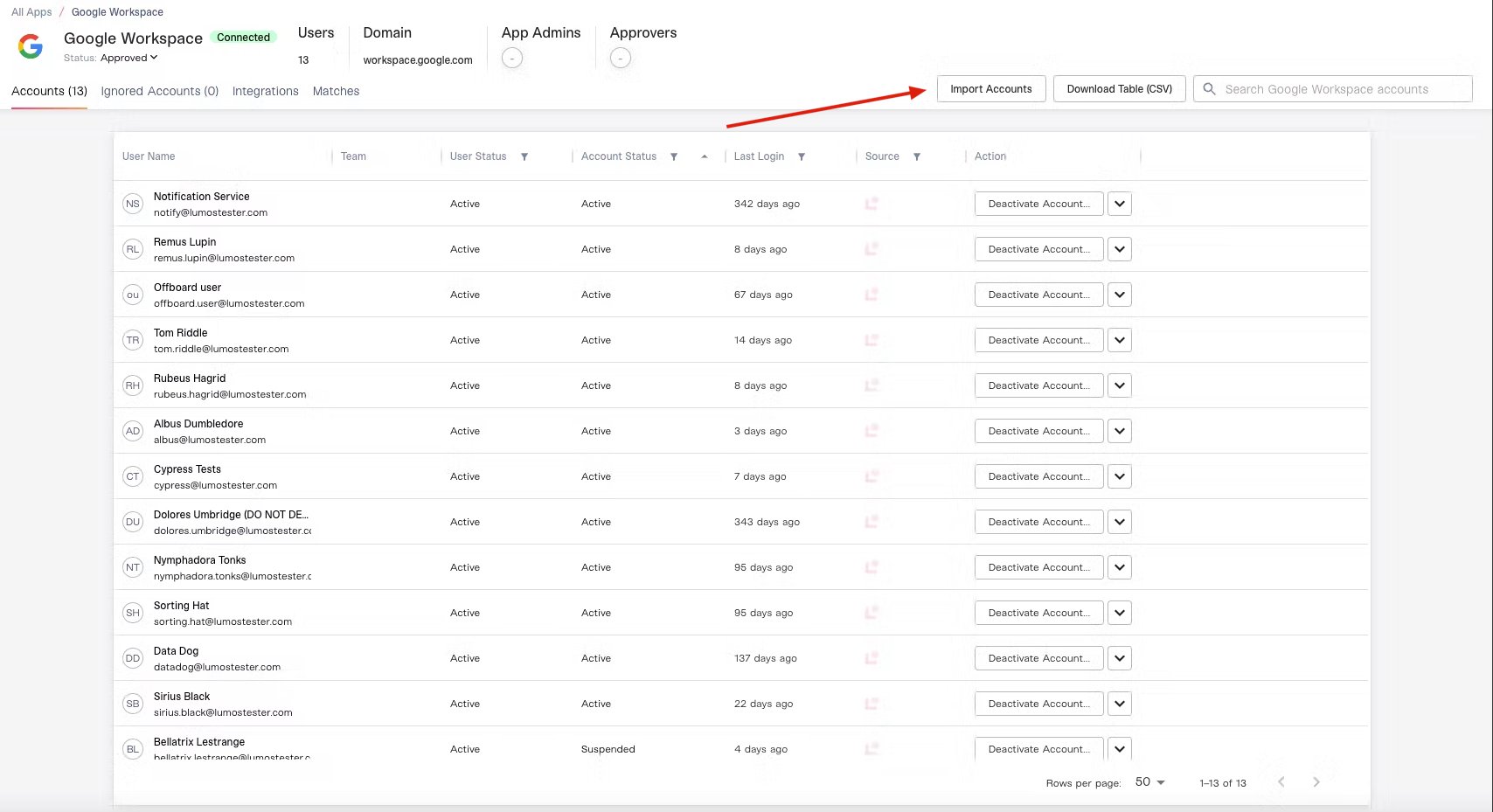Open the Status Approved dropdown
The width and height of the screenshot is (1493, 812).
(x=128, y=58)
